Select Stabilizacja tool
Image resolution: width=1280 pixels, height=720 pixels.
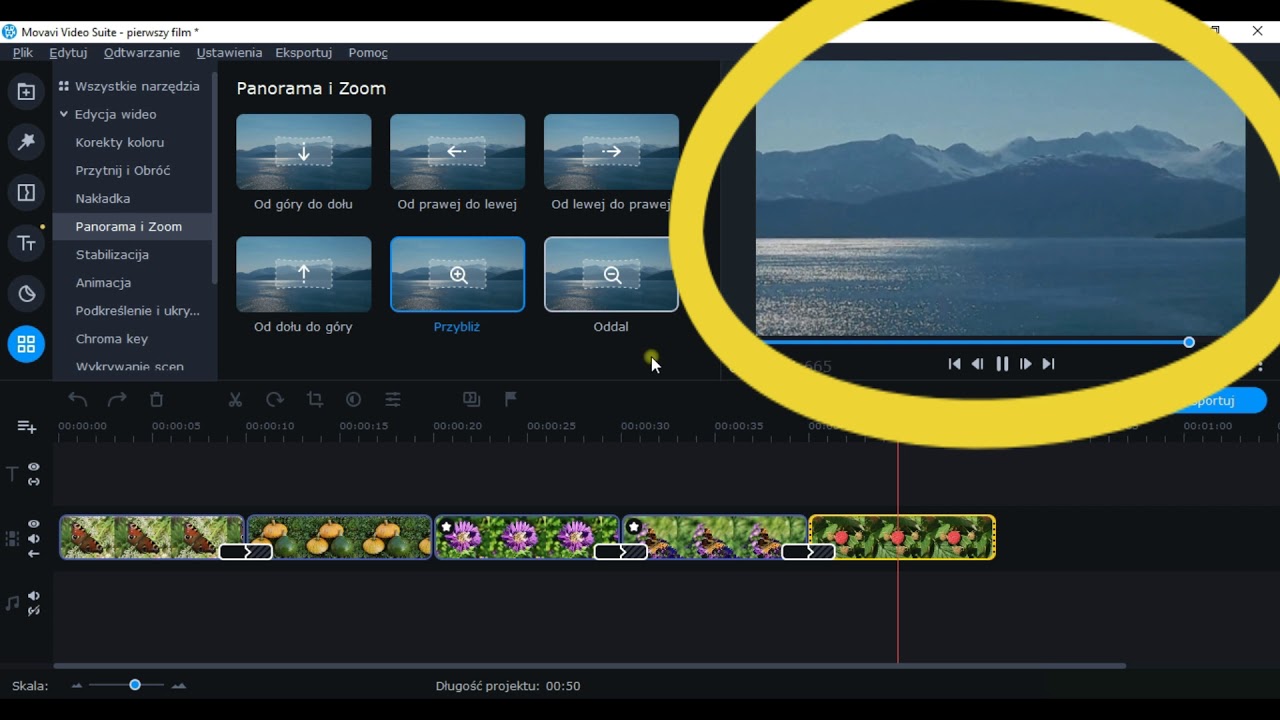point(112,254)
